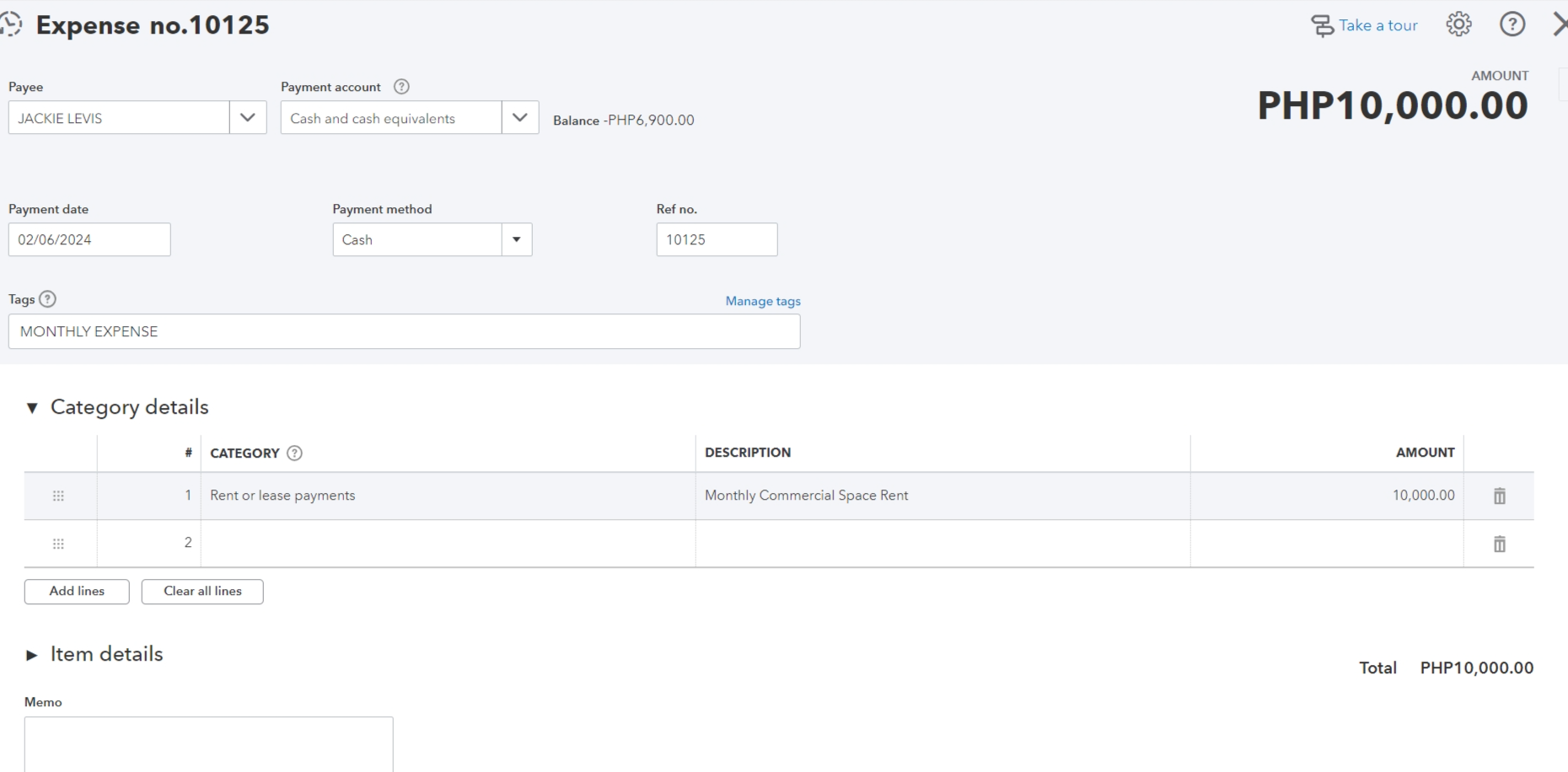The image size is (1568, 772).
Task: Click the Expense no.10125 title
Action: point(153,25)
